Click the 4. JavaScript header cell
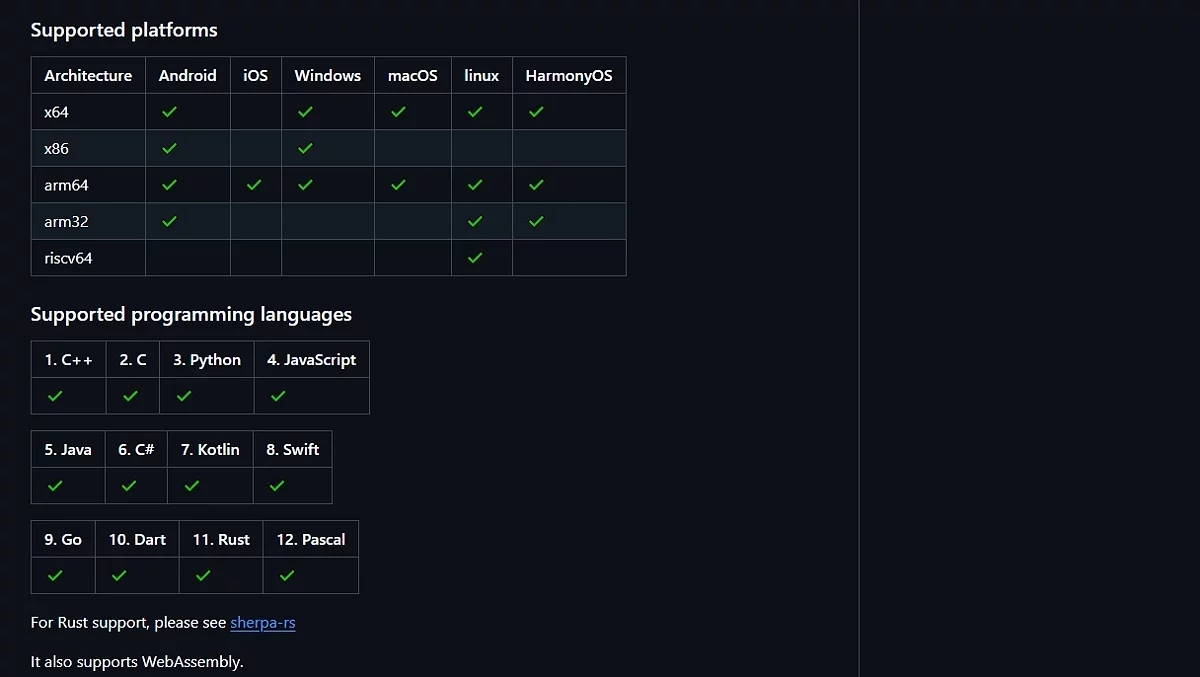The height and width of the screenshot is (677, 1200). tap(311, 360)
